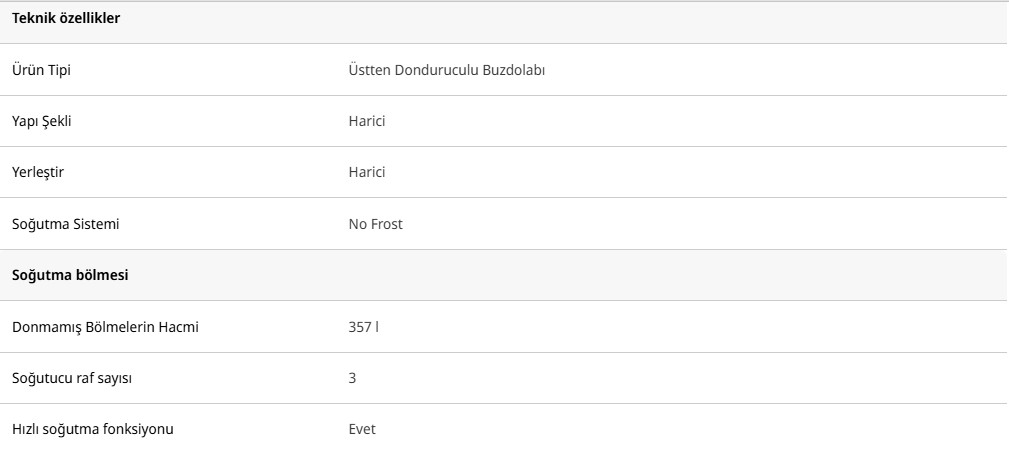Collapse the Soğutma bölmesi section header
Screen dimensions: 1009x451
click(69, 275)
